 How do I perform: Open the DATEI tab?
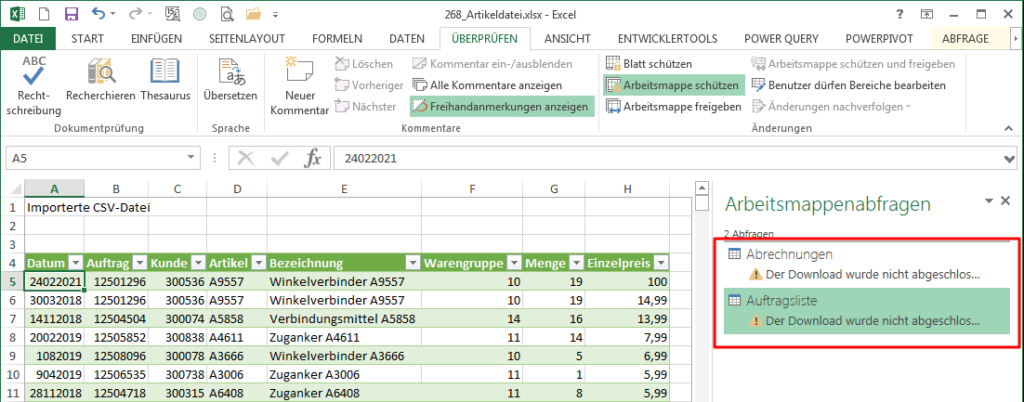click(28, 39)
